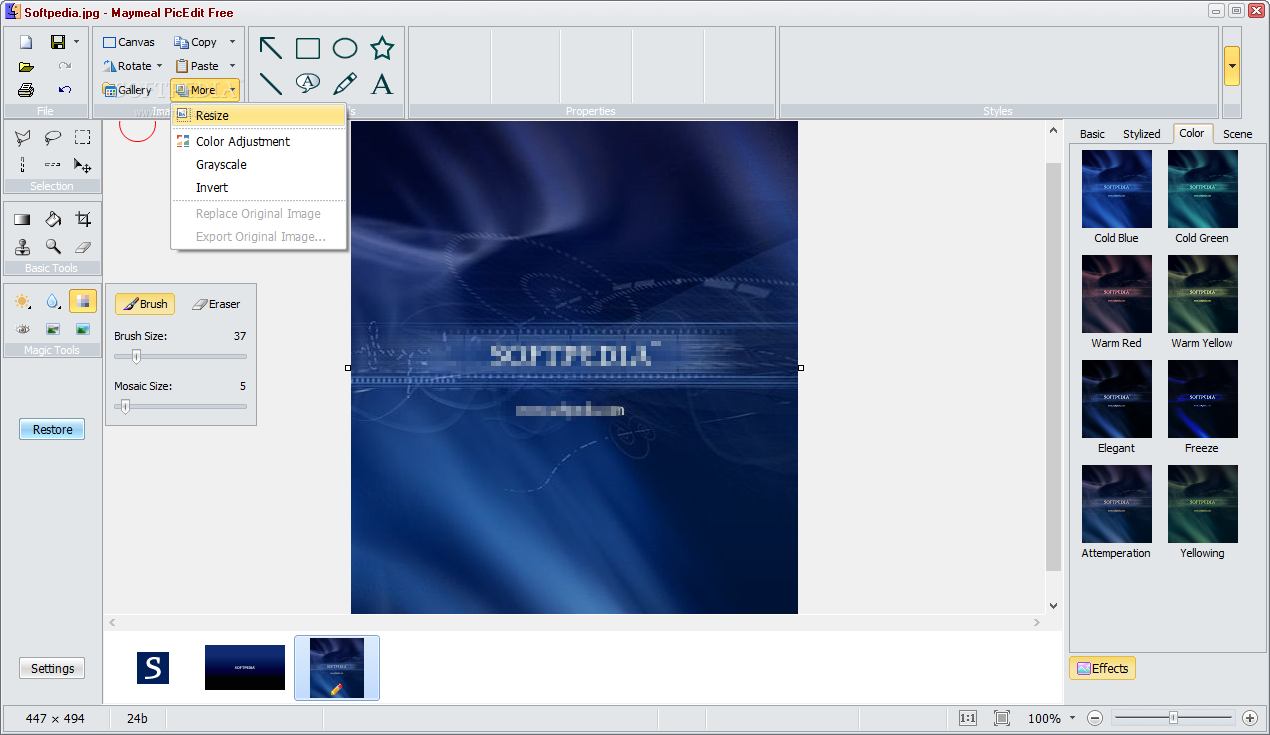Switch to the Scene effects tab

coord(1237,134)
